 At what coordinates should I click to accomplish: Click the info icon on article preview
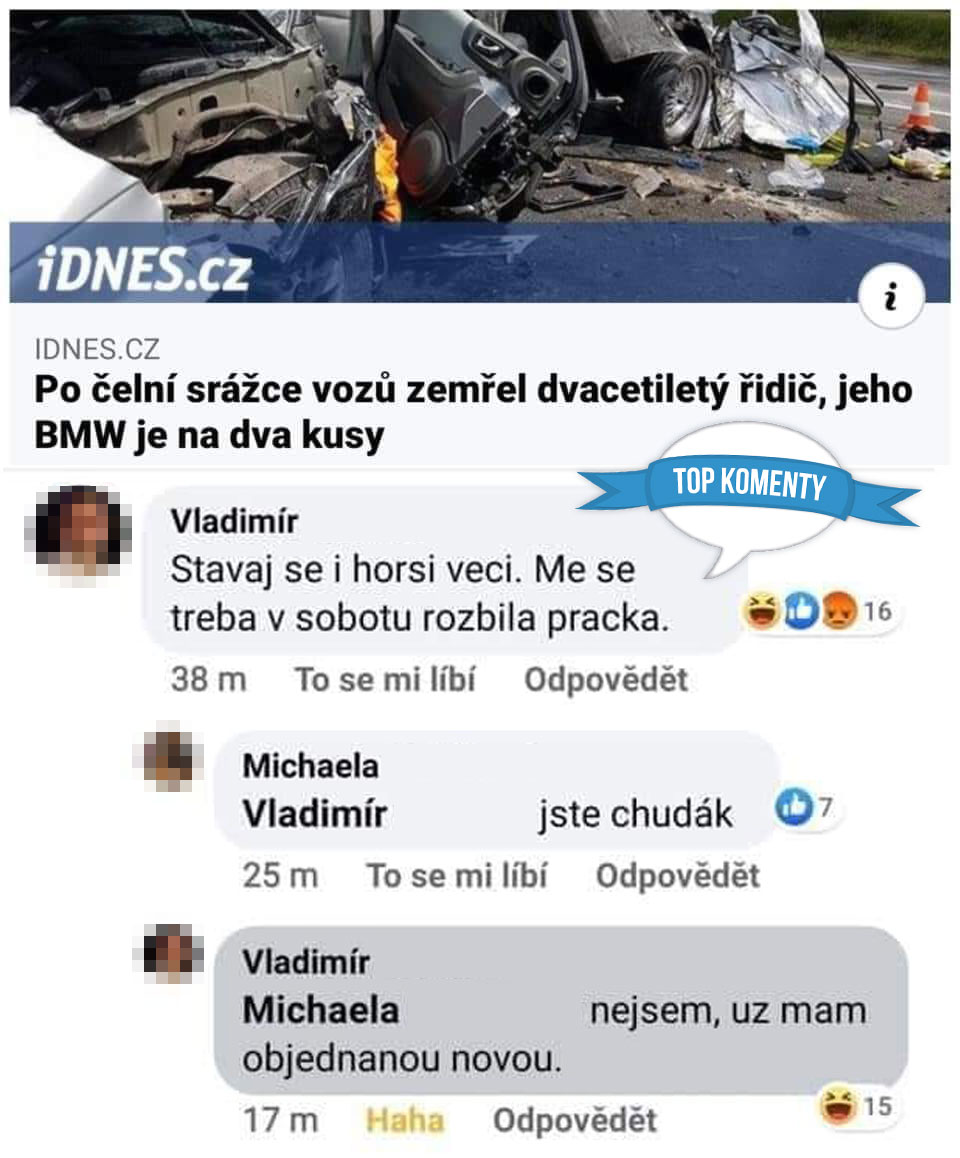coord(891,296)
